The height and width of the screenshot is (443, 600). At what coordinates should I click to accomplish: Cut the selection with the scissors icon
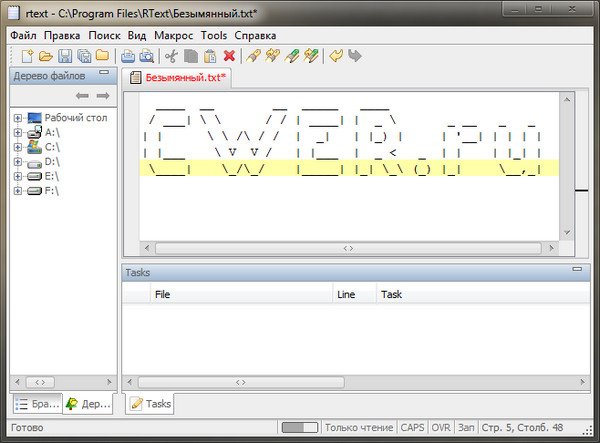coord(171,56)
